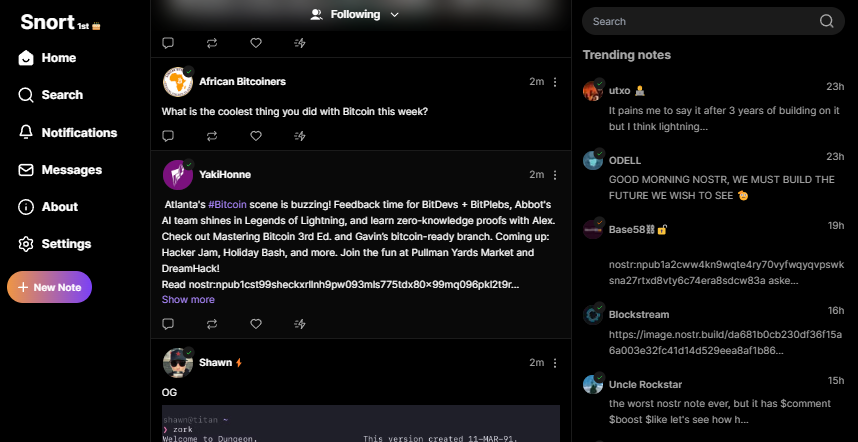This screenshot has height=442, width=858.
Task: Open the Following feed dropdown
Action: (x=356, y=15)
